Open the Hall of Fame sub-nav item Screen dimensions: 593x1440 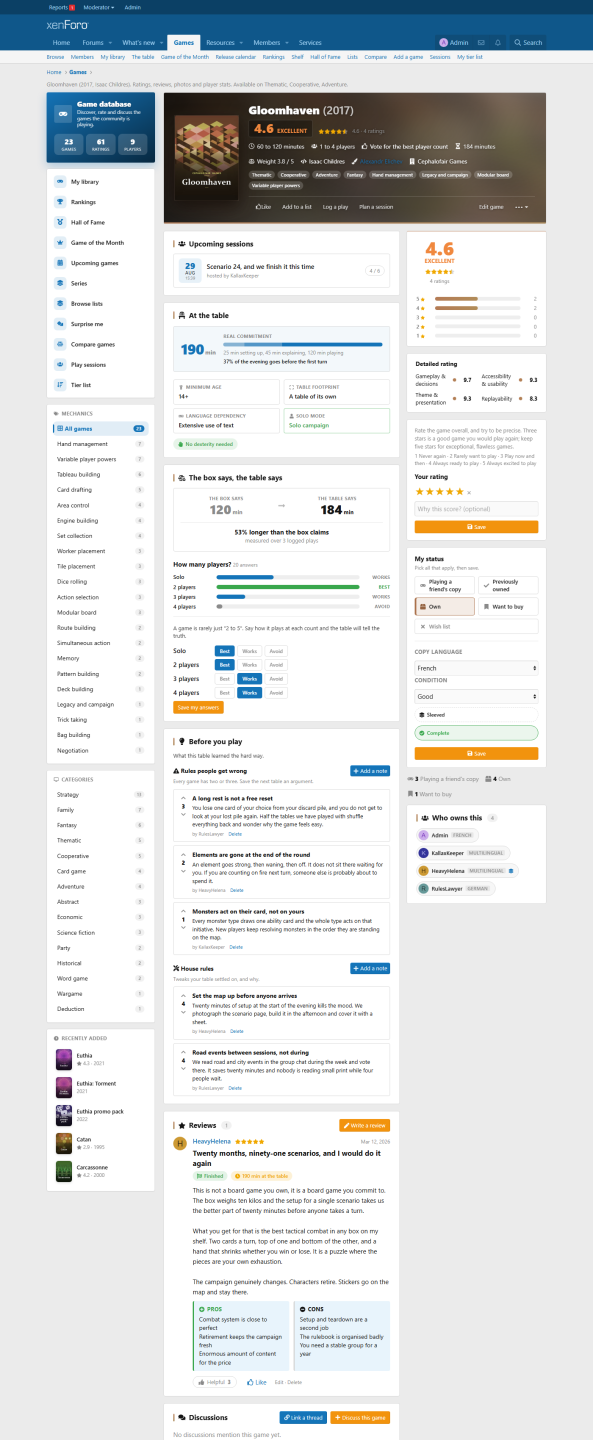pyautogui.click(x=324, y=57)
